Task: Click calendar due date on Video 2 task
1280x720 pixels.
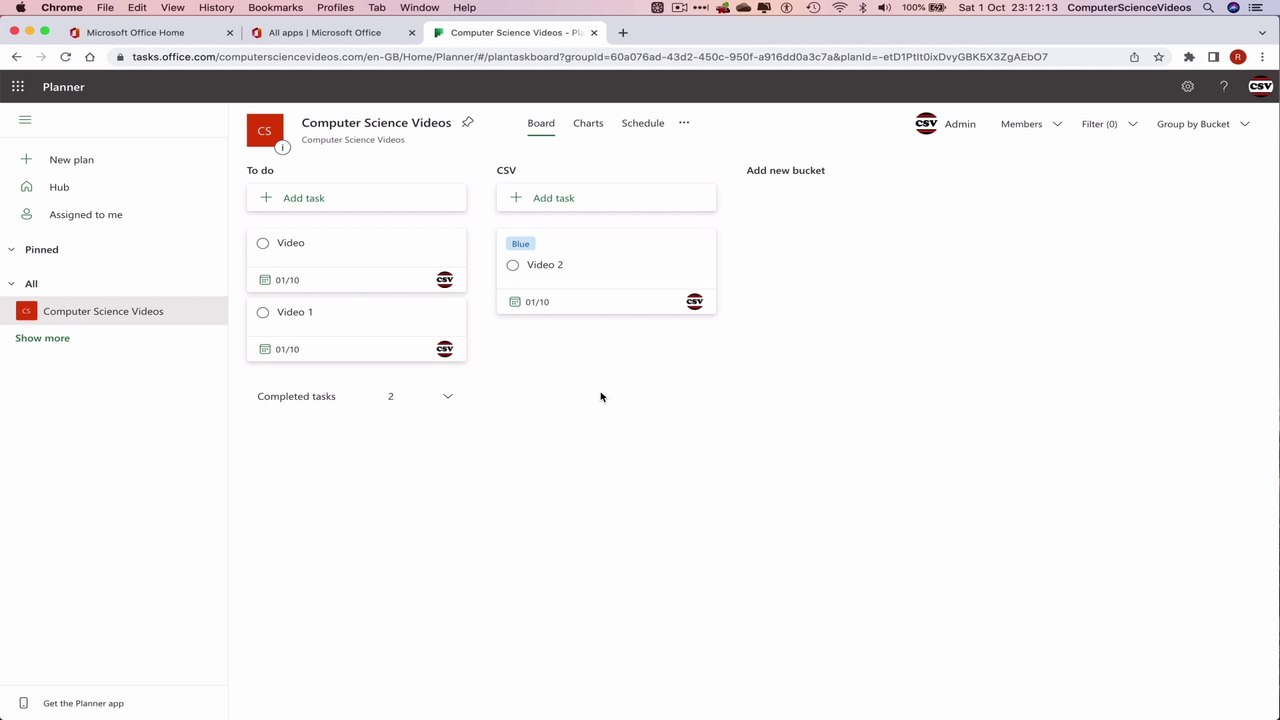Action: [529, 302]
